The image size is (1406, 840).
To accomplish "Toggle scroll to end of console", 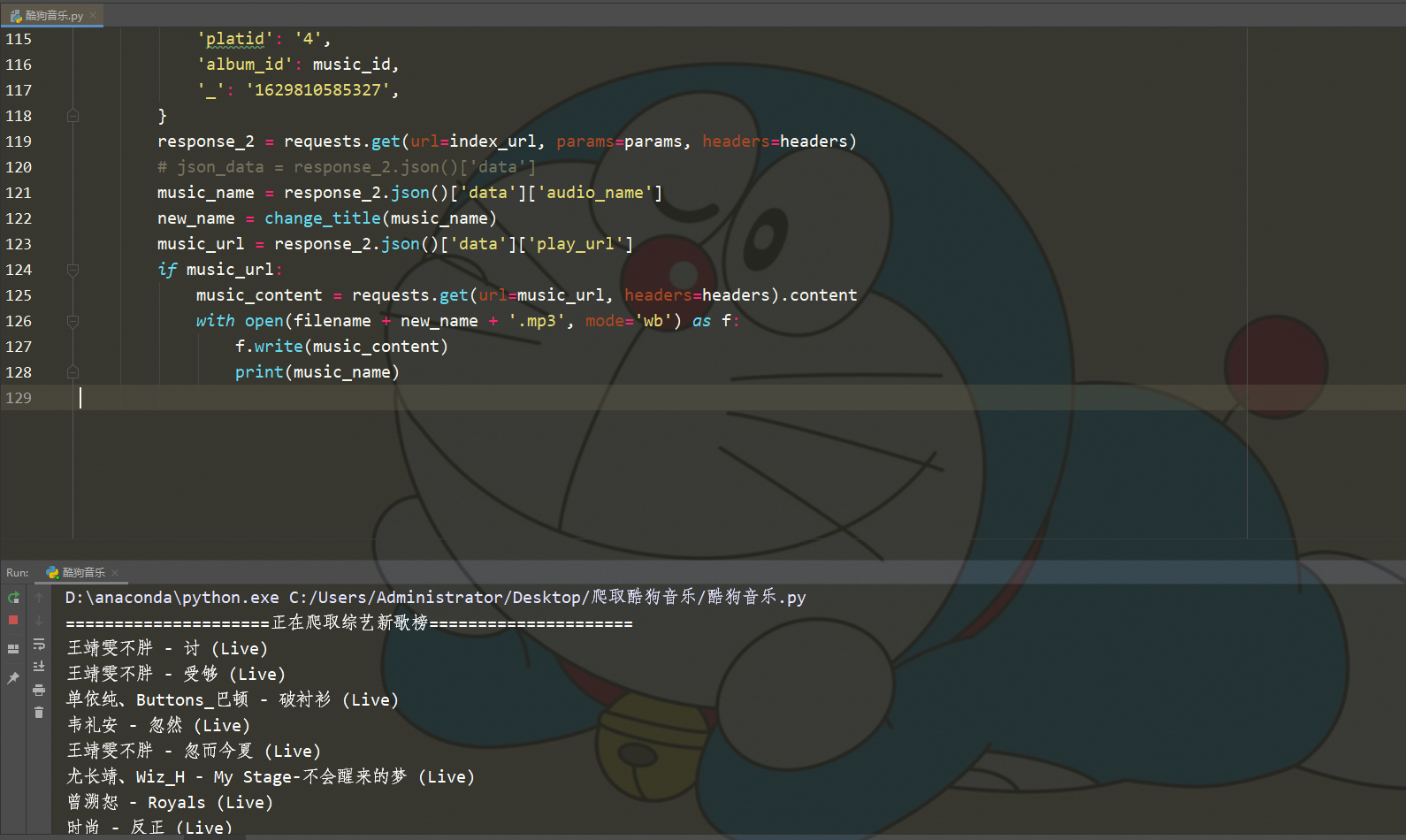I will [39, 666].
